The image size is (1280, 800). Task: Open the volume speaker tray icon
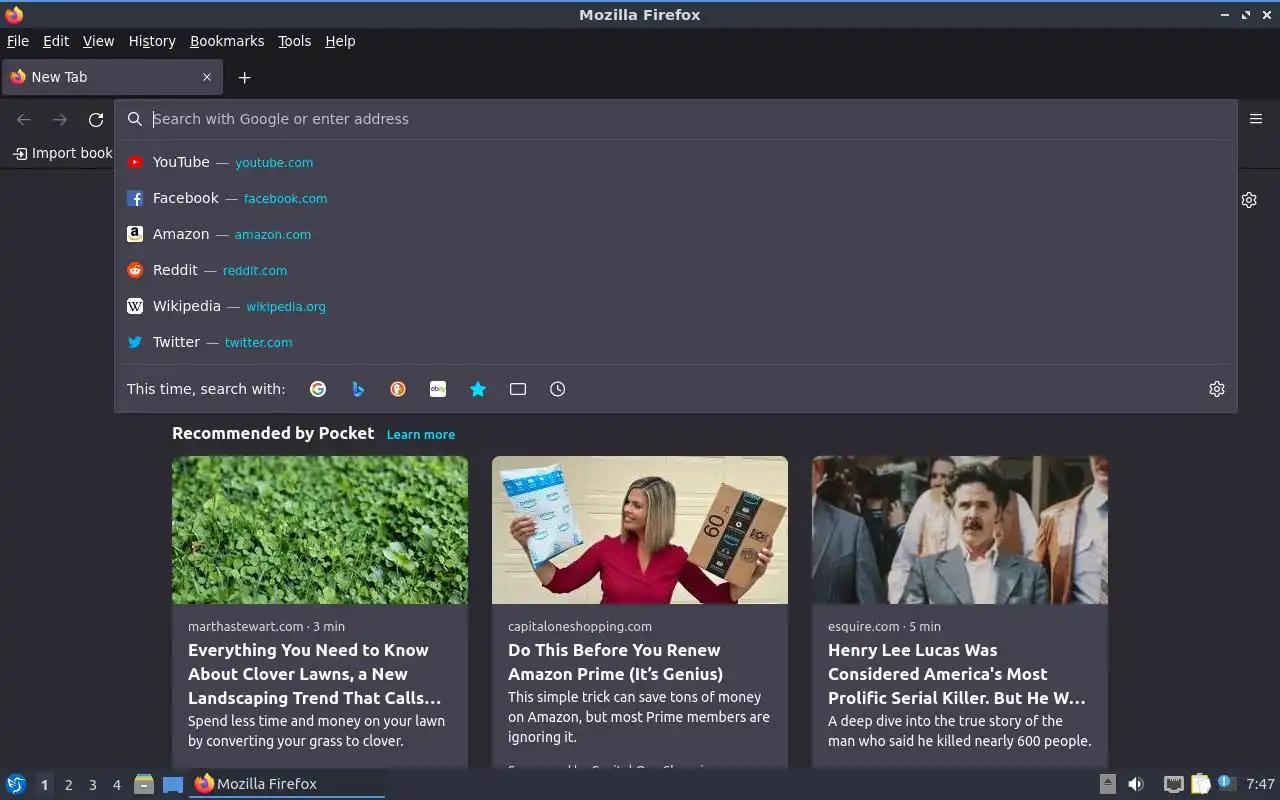coord(1136,784)
